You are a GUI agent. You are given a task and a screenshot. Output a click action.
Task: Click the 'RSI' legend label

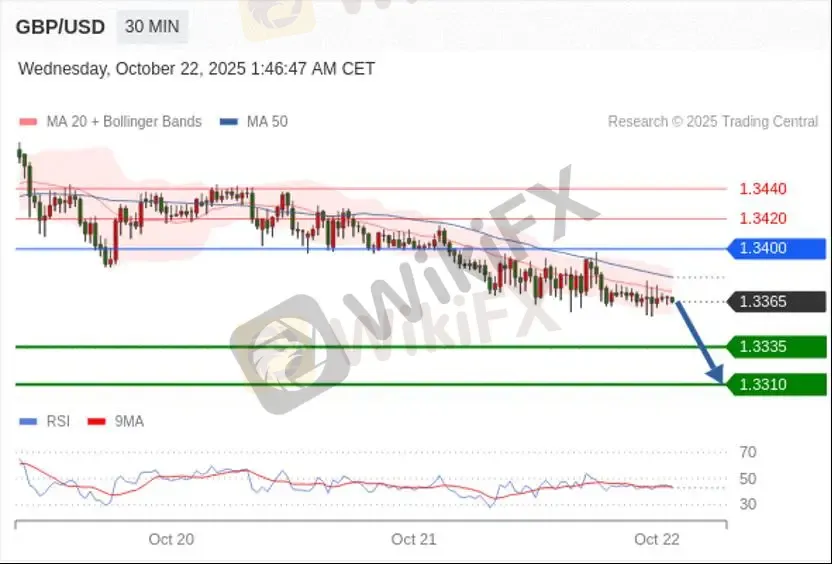(58, 422)
